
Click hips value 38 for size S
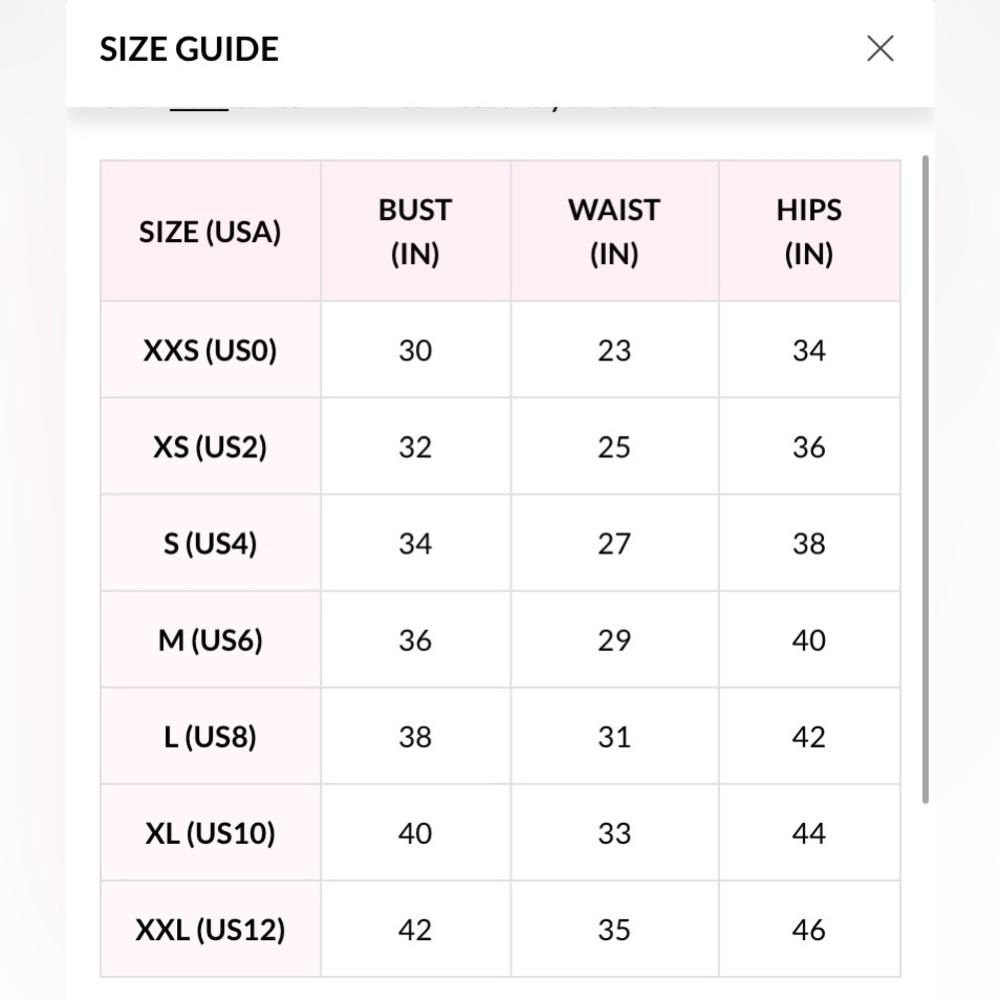[809, 543]
